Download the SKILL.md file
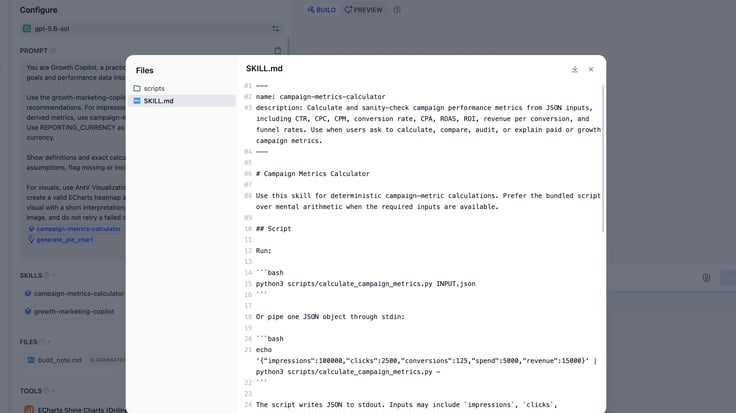Viewport: 736px width, 413px height. [x=575, y=69]
